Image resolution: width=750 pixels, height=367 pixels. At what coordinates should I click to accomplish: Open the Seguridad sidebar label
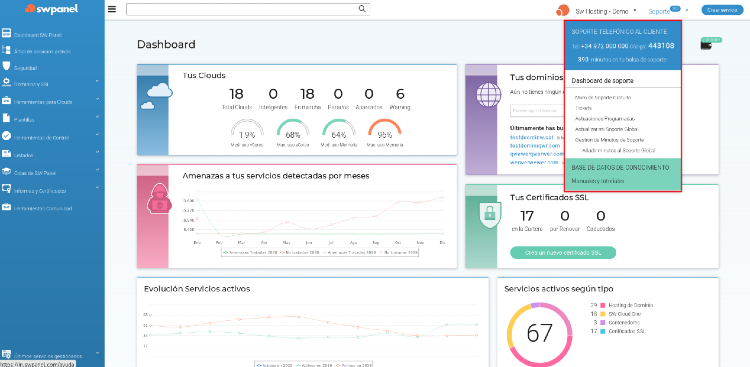[x=26, y=68]
